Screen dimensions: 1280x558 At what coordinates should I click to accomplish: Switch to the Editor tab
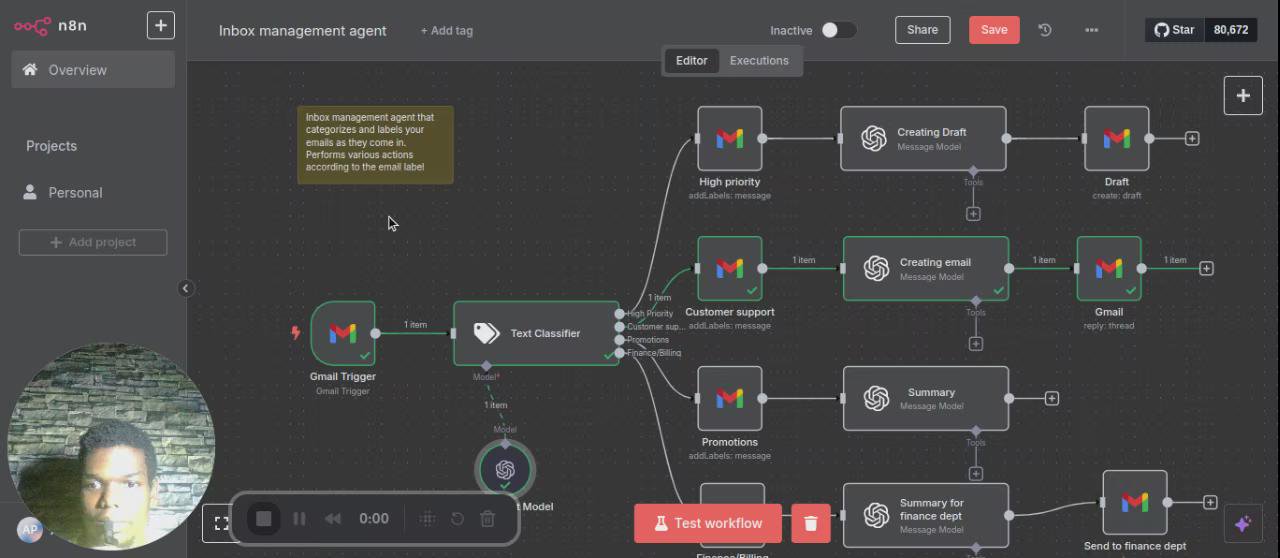click(691, 61)
